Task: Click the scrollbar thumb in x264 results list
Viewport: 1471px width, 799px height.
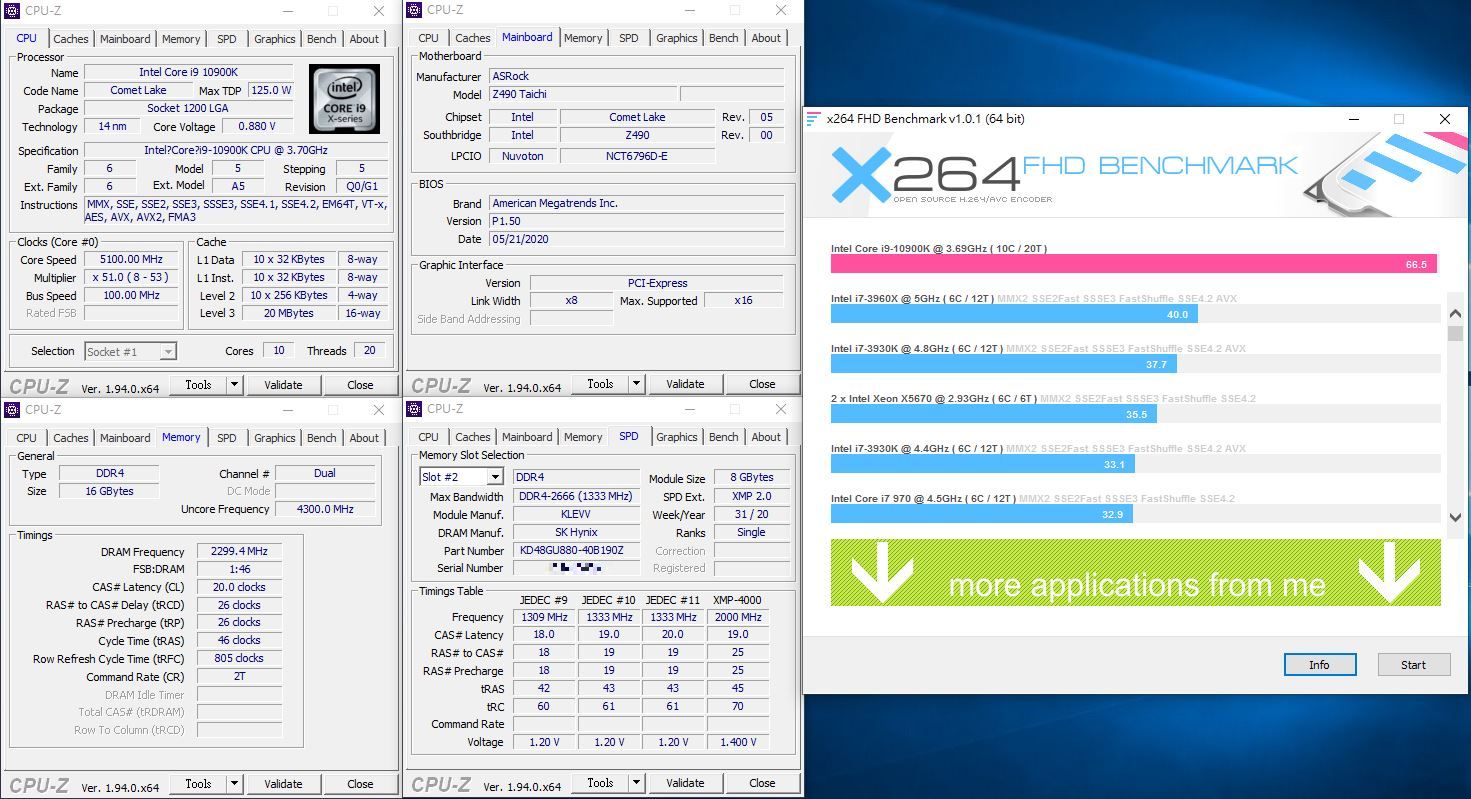Action: click(x=1455, y=334)
